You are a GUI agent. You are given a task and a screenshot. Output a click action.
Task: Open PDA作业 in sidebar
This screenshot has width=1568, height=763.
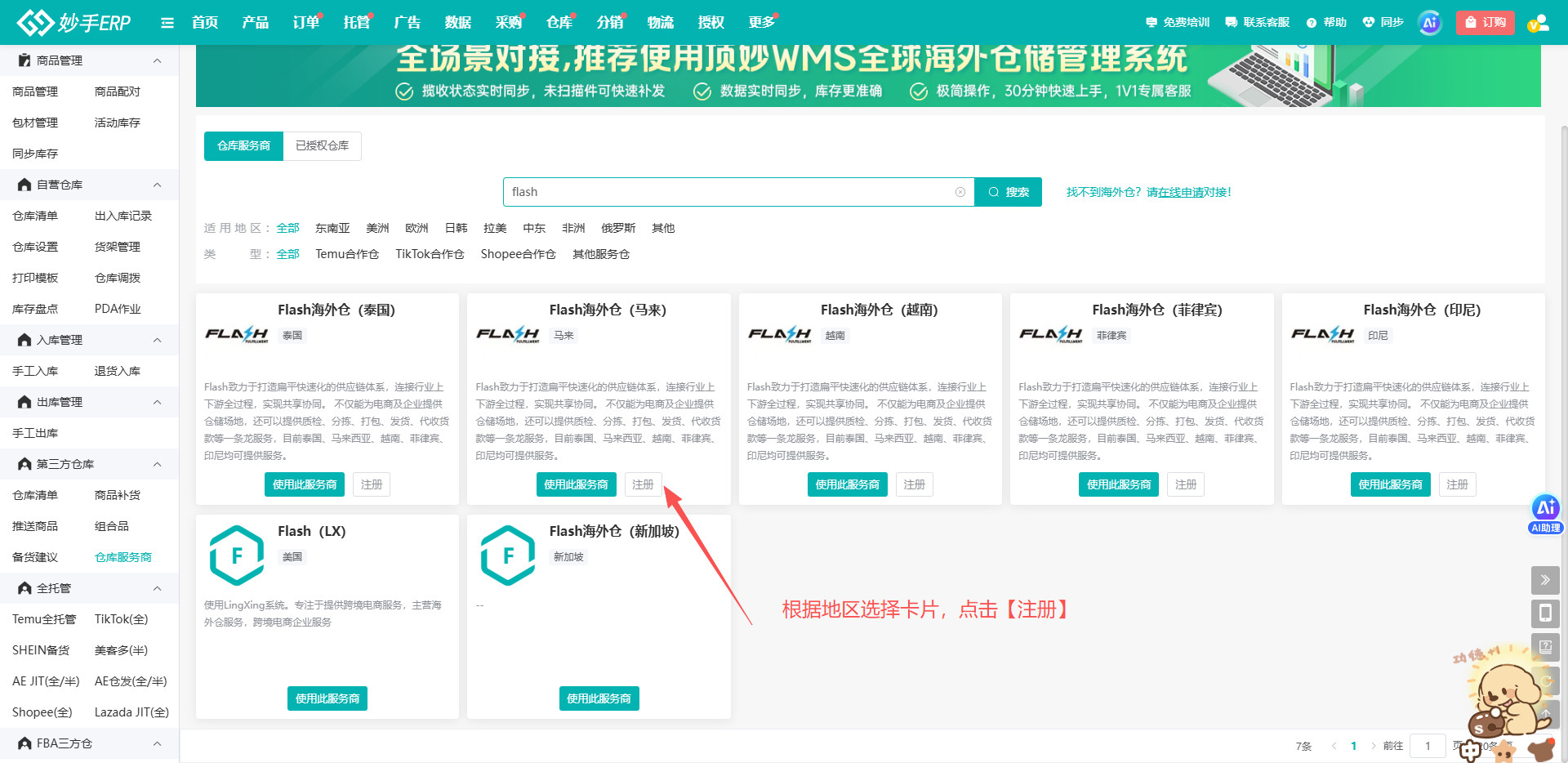118,309
